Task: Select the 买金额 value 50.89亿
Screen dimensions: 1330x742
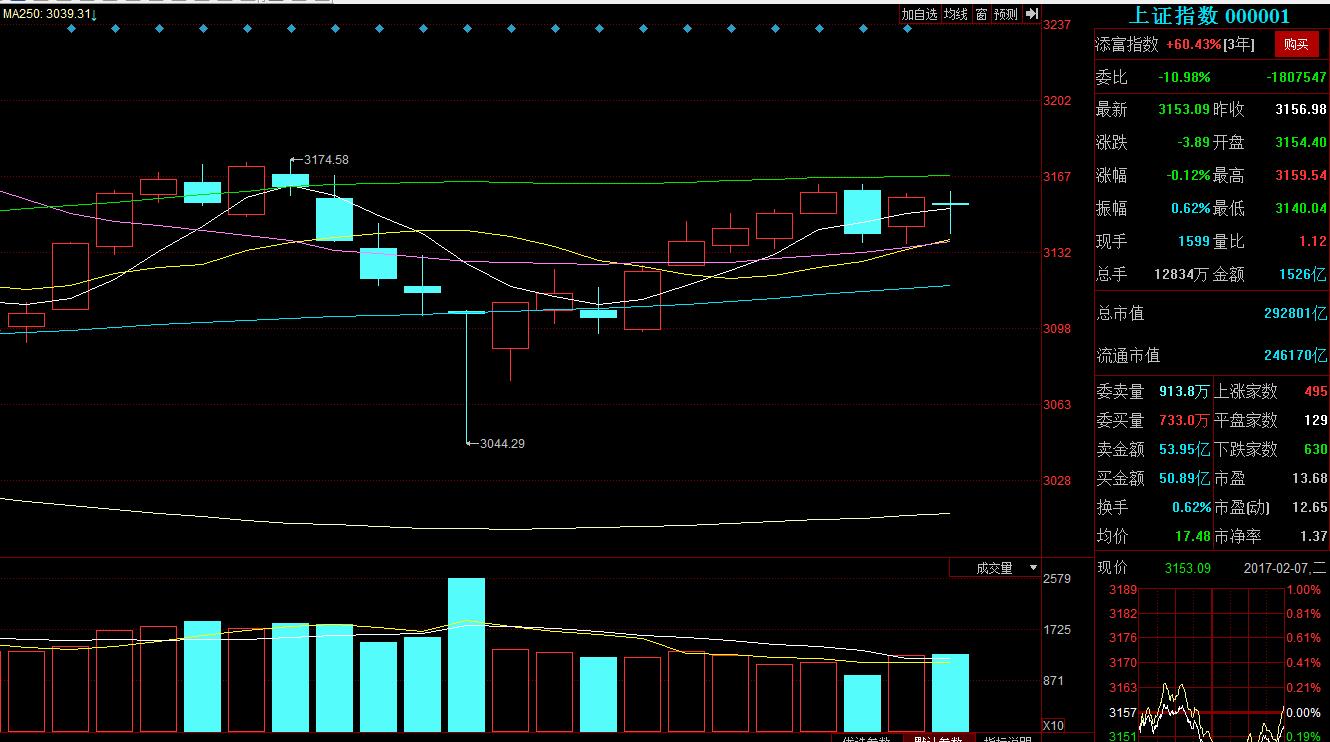Action: pyautogui.click(x=1184, y=478)
